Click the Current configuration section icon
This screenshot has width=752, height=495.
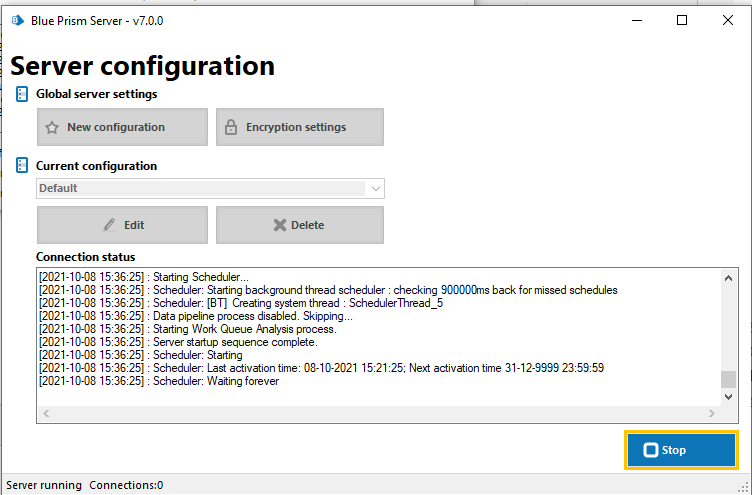click(x=22, y=166)
